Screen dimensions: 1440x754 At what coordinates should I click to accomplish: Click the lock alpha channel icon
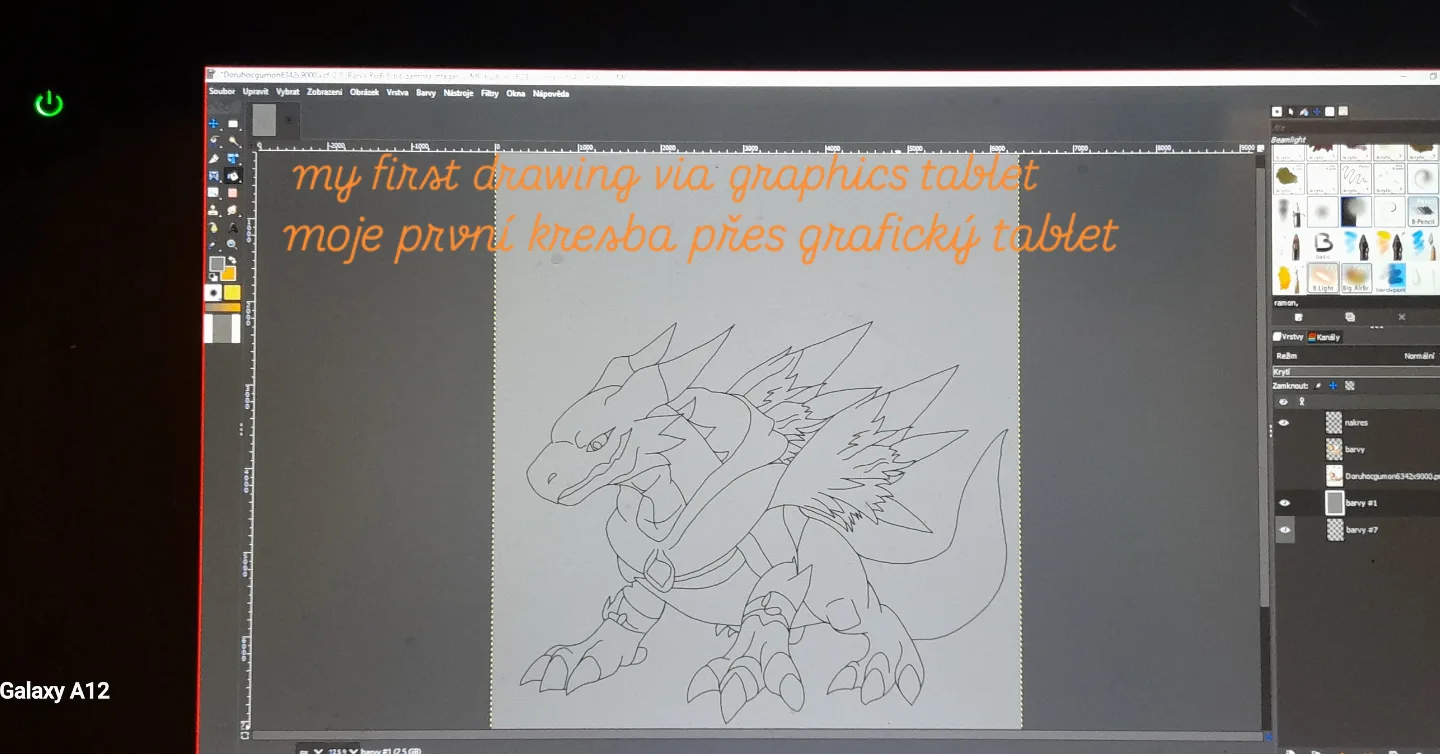pos(1349,385)
